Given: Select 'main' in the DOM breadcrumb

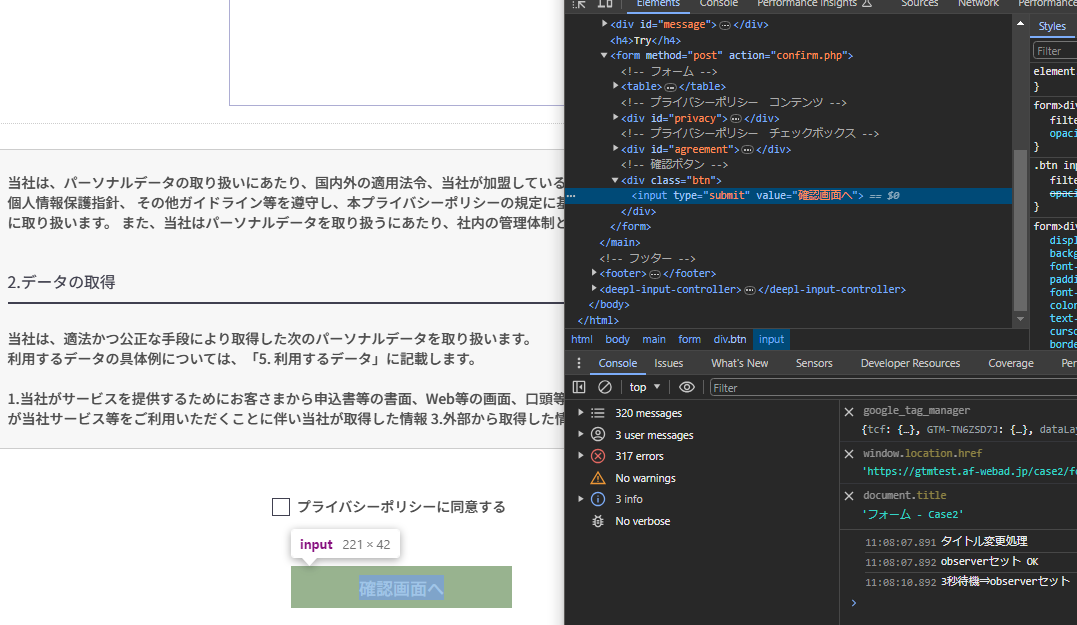Looking at the screenshot, I should click(x=654, y=339).
